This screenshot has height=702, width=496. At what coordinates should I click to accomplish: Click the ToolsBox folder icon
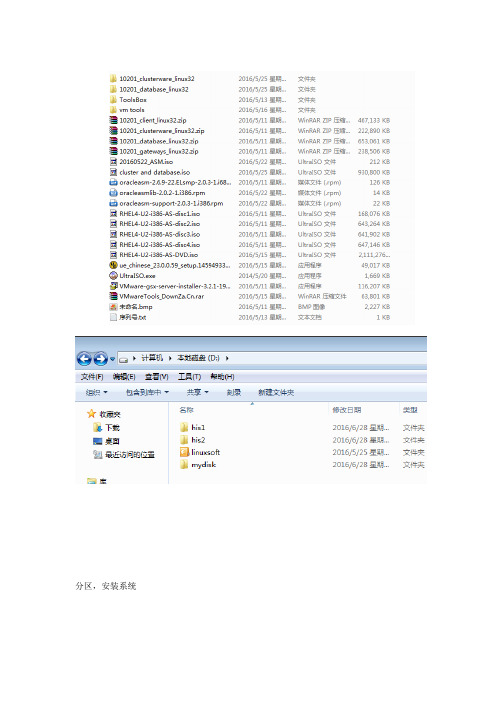(x=113, y=99)
